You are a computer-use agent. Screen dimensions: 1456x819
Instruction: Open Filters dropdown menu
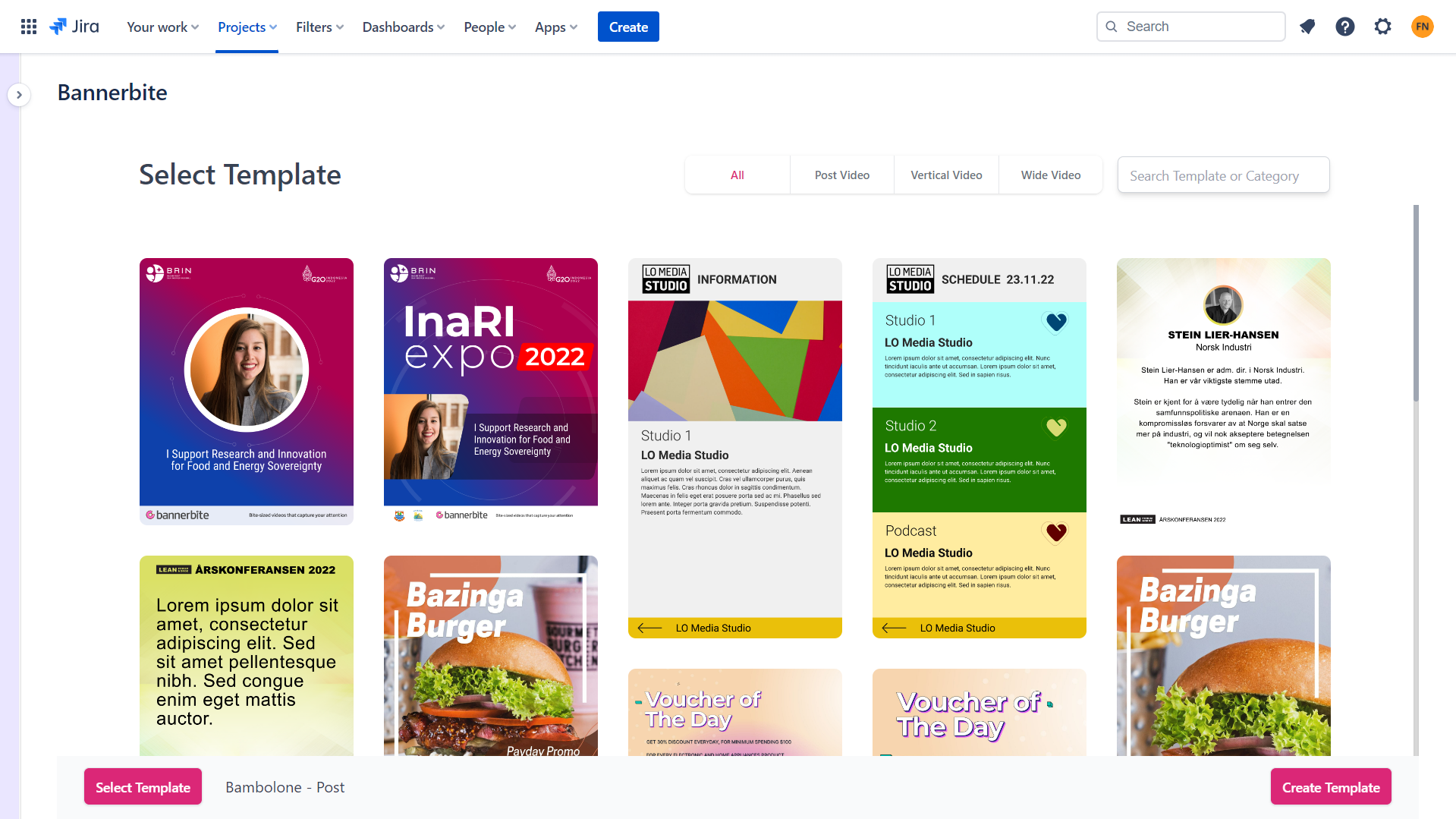(x=319, y=27)
